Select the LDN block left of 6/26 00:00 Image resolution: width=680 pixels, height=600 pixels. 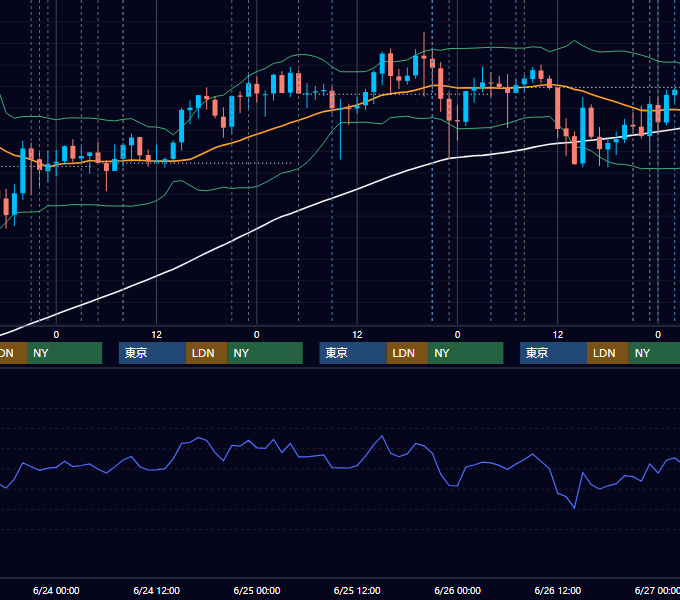(407, 353)
